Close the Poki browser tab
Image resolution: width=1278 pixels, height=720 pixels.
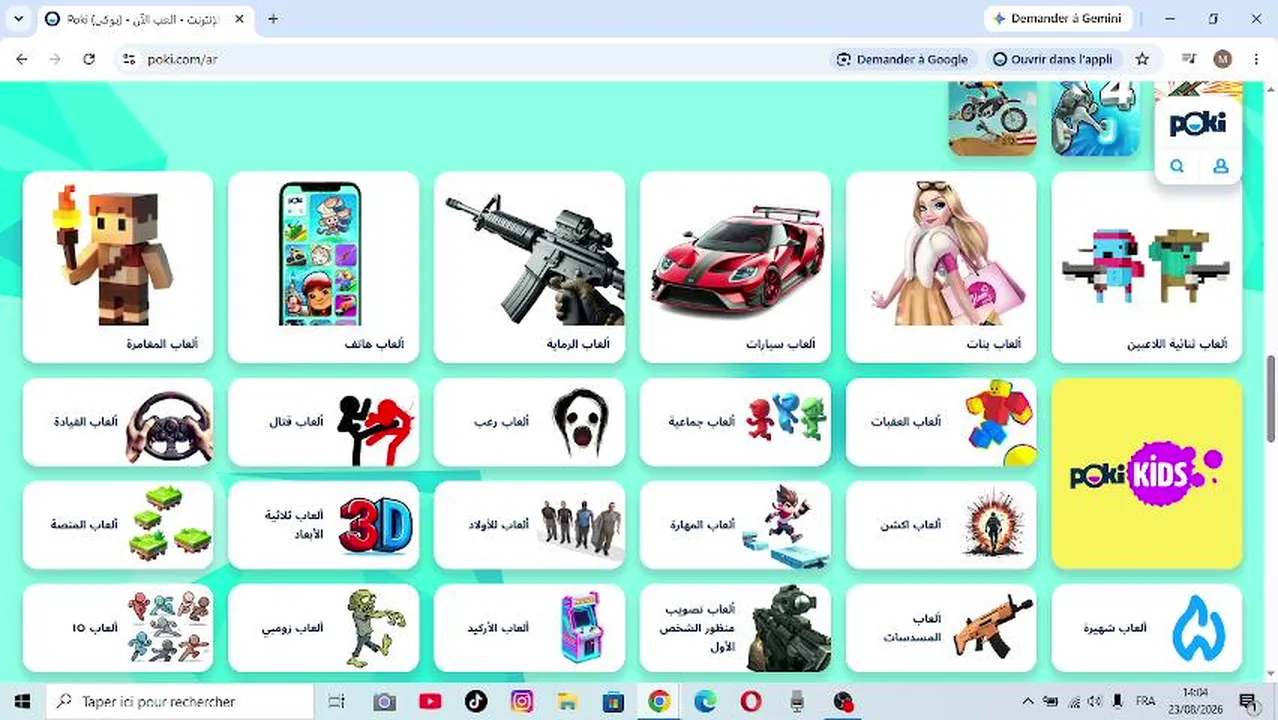238,19
